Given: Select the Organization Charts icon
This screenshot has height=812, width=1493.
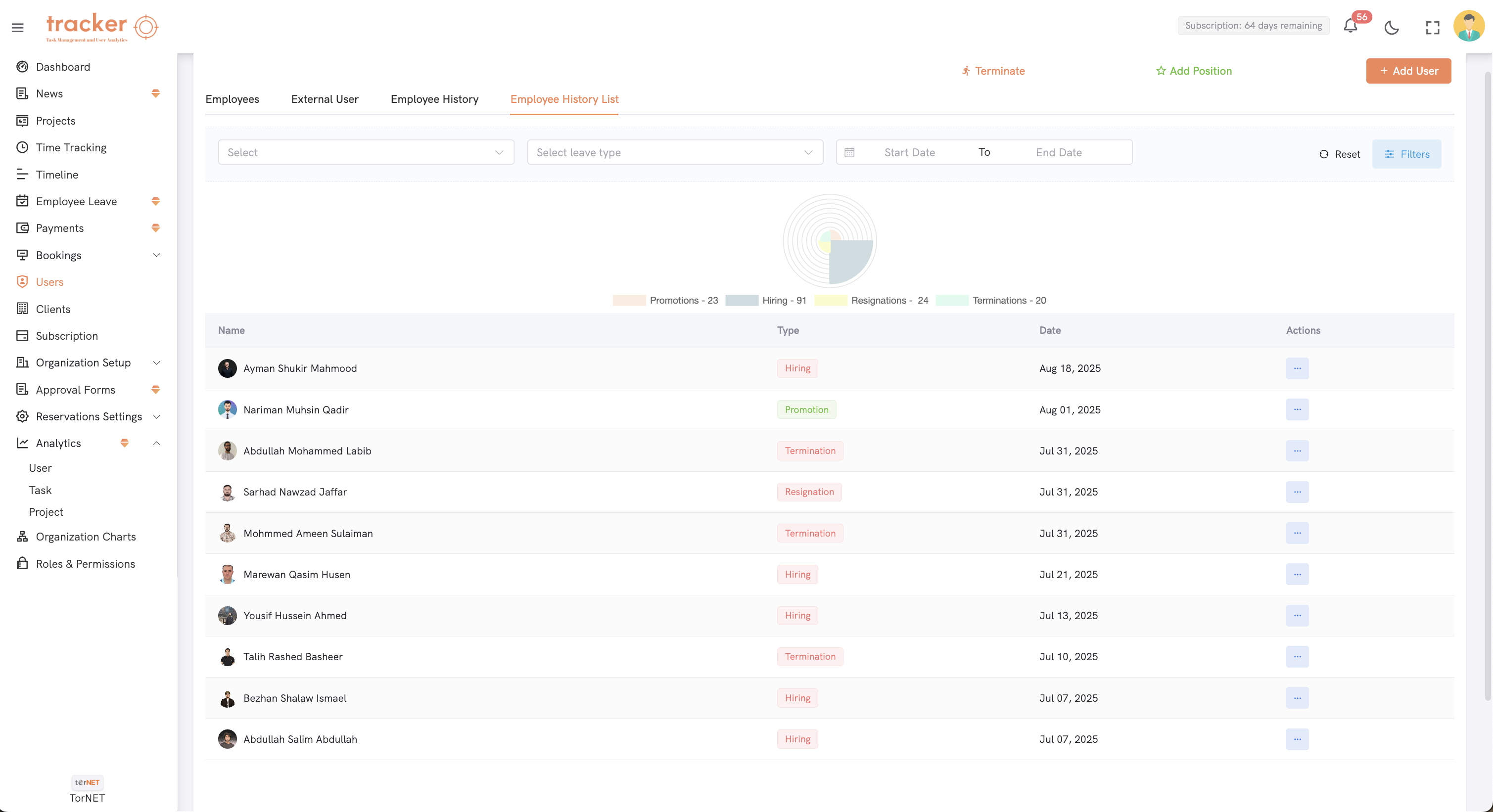Looking at the screenshot, I should pyautogui.click(x=22, y=537).
